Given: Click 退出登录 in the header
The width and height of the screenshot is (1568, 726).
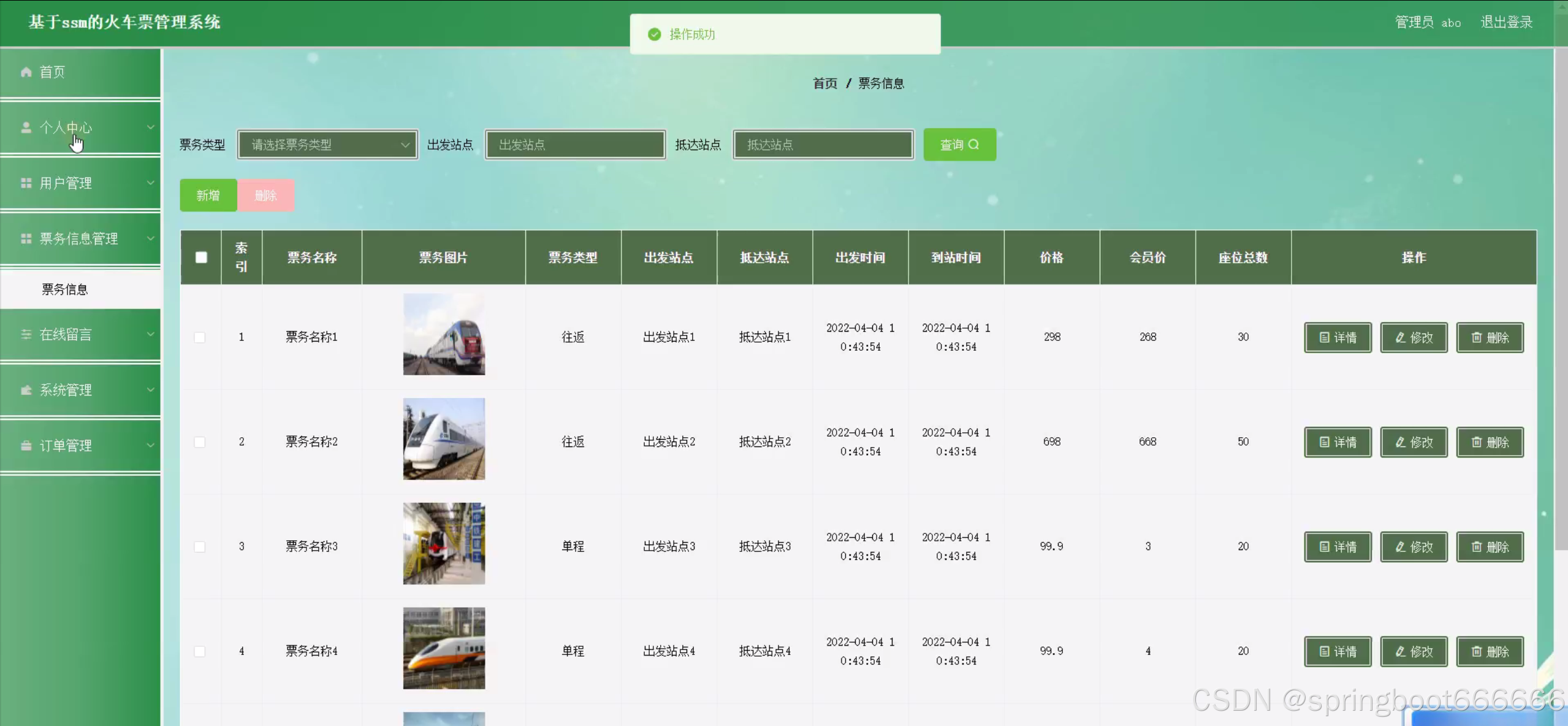Looking at the screenshot, I should pyautogui.click(x=1506, y=22).
